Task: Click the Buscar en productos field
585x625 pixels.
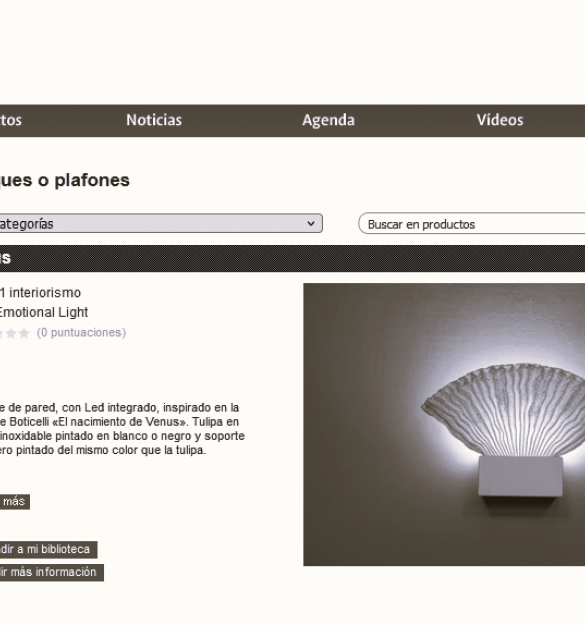Action: [x=471, y=224]
